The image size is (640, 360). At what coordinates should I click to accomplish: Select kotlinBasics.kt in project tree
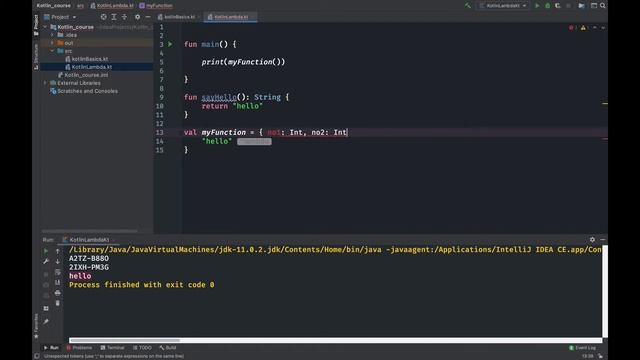point(89,59)
